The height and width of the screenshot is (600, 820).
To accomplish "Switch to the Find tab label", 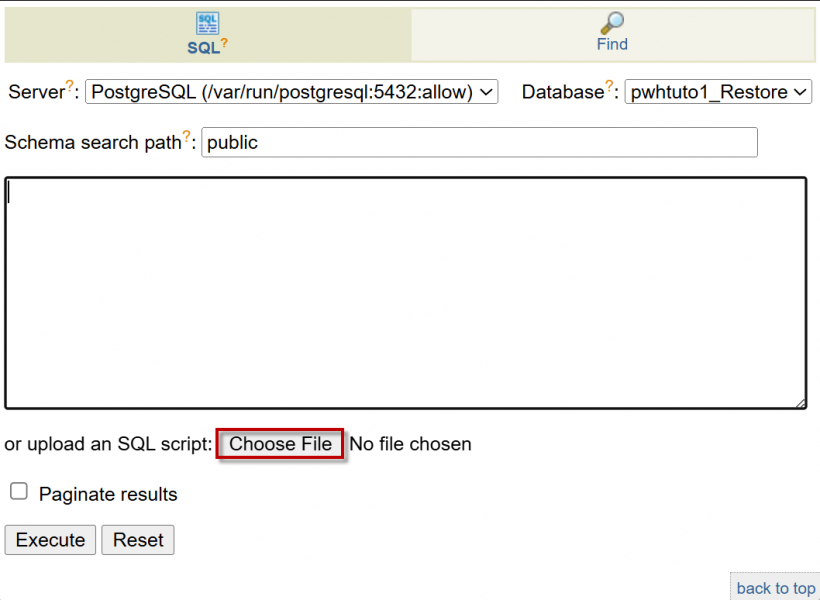I will click(612, 44).
